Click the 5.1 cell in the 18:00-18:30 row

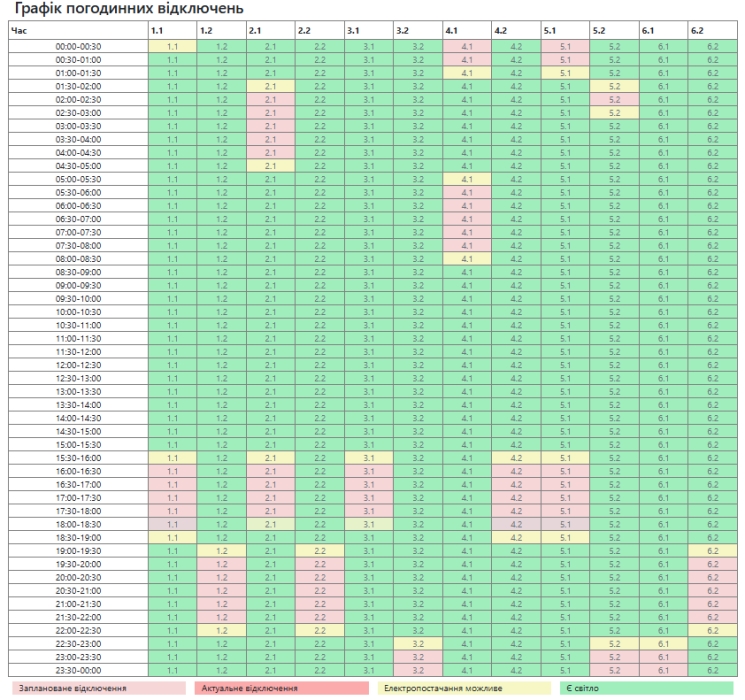[565, 523]
